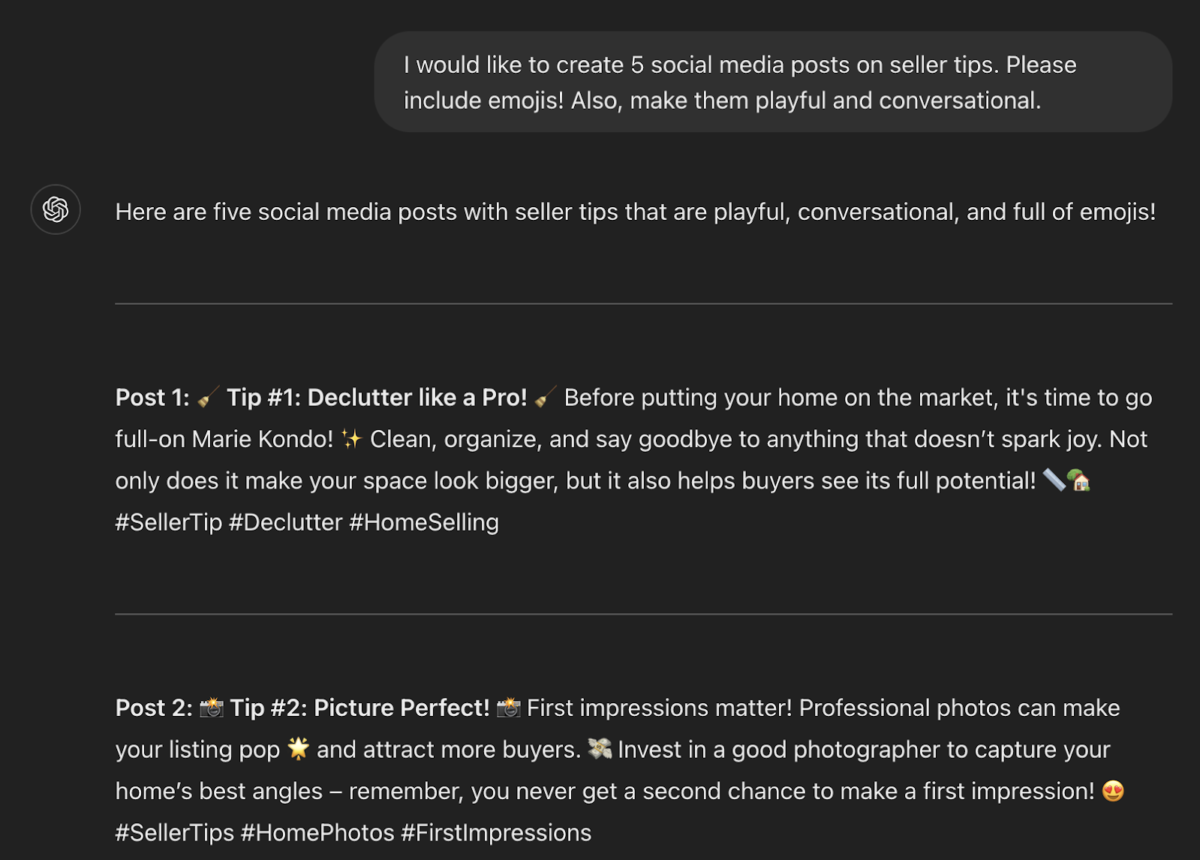Click the flying money emoji before Invest

point(600,749)
